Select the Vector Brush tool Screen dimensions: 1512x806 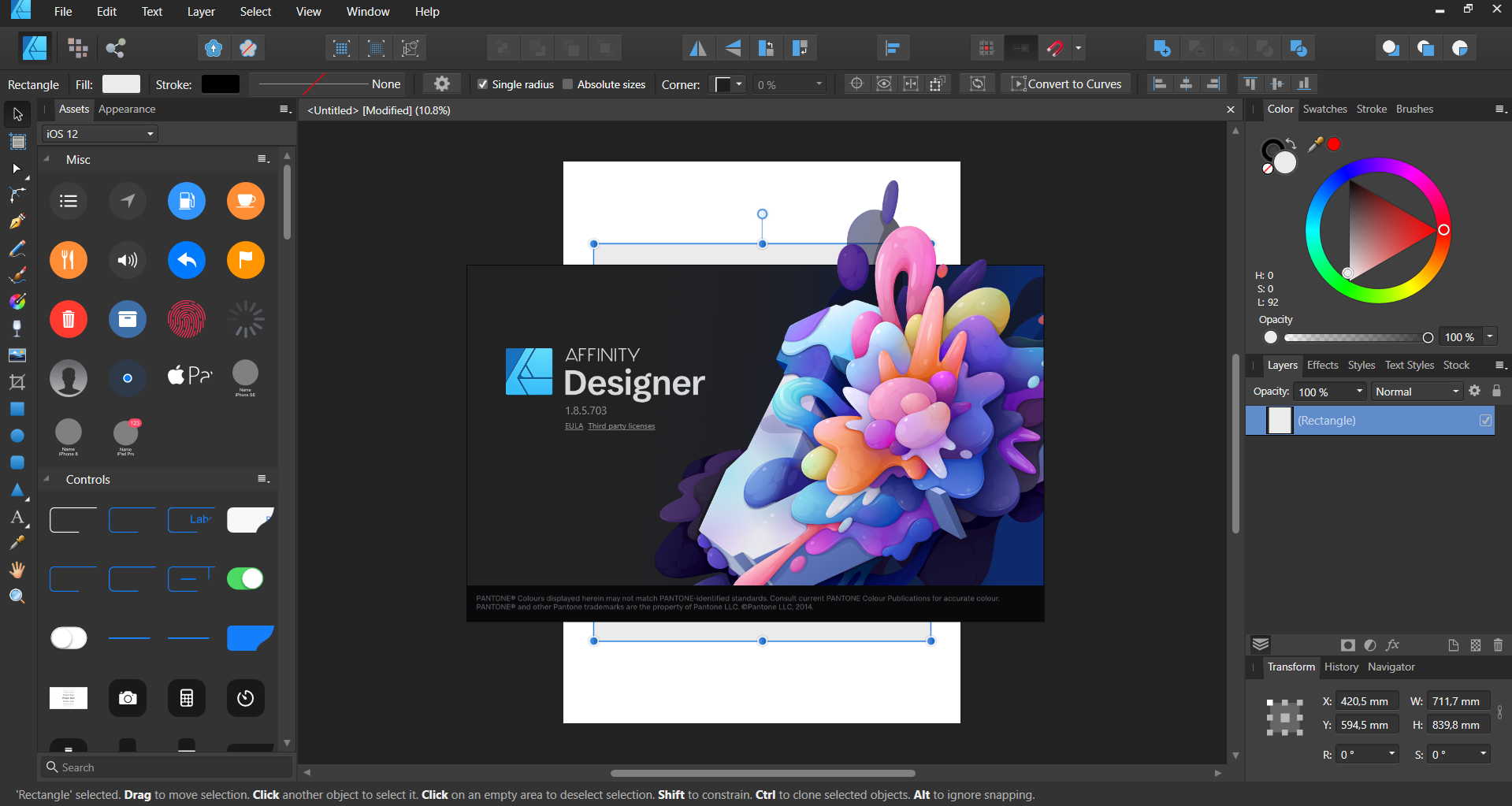point(17,275)
